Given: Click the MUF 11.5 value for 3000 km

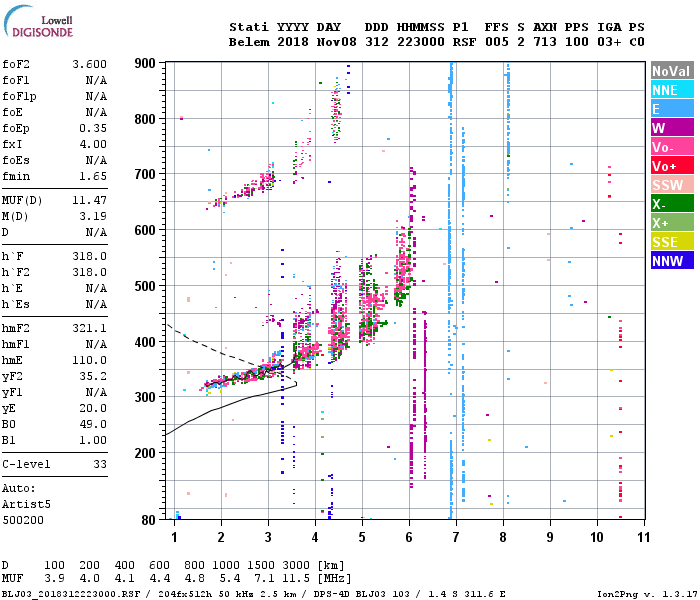Looking at the screenshot, I should coord(296,578).
